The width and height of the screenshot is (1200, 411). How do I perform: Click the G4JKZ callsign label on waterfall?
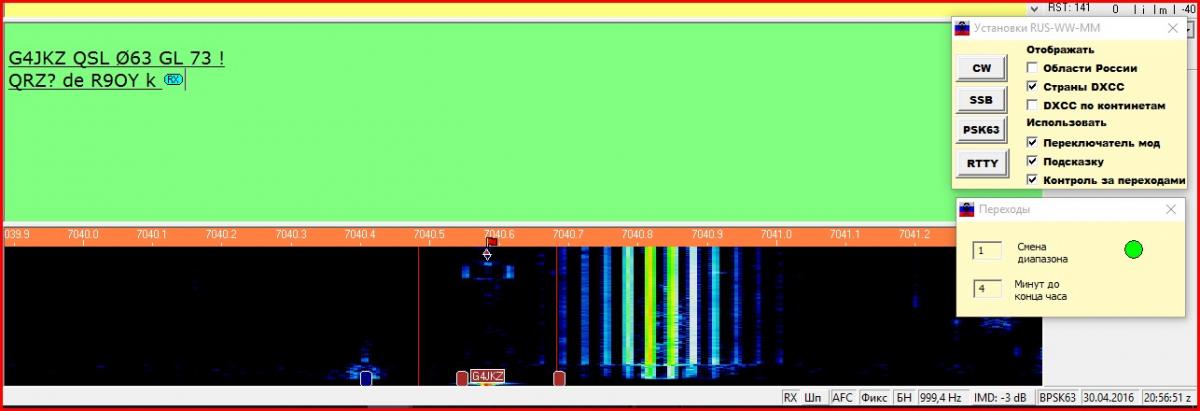(487, 376)
